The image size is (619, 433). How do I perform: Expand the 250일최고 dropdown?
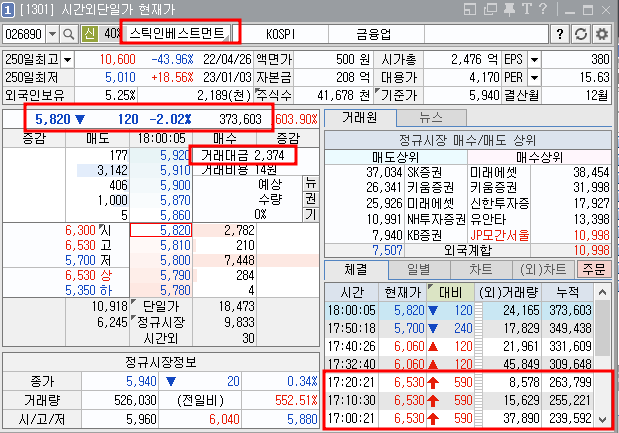(x=68, y=60)
